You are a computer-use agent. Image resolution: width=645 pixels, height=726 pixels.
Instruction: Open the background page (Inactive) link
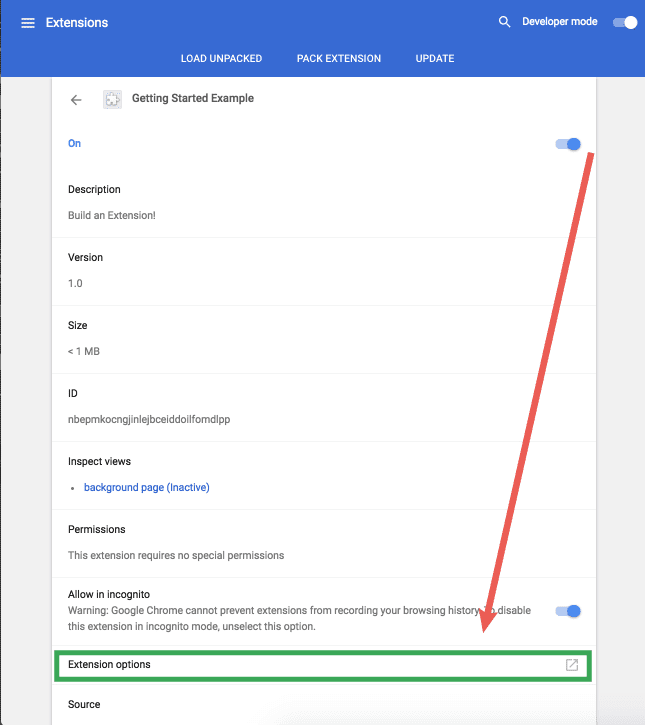[146, 487]
